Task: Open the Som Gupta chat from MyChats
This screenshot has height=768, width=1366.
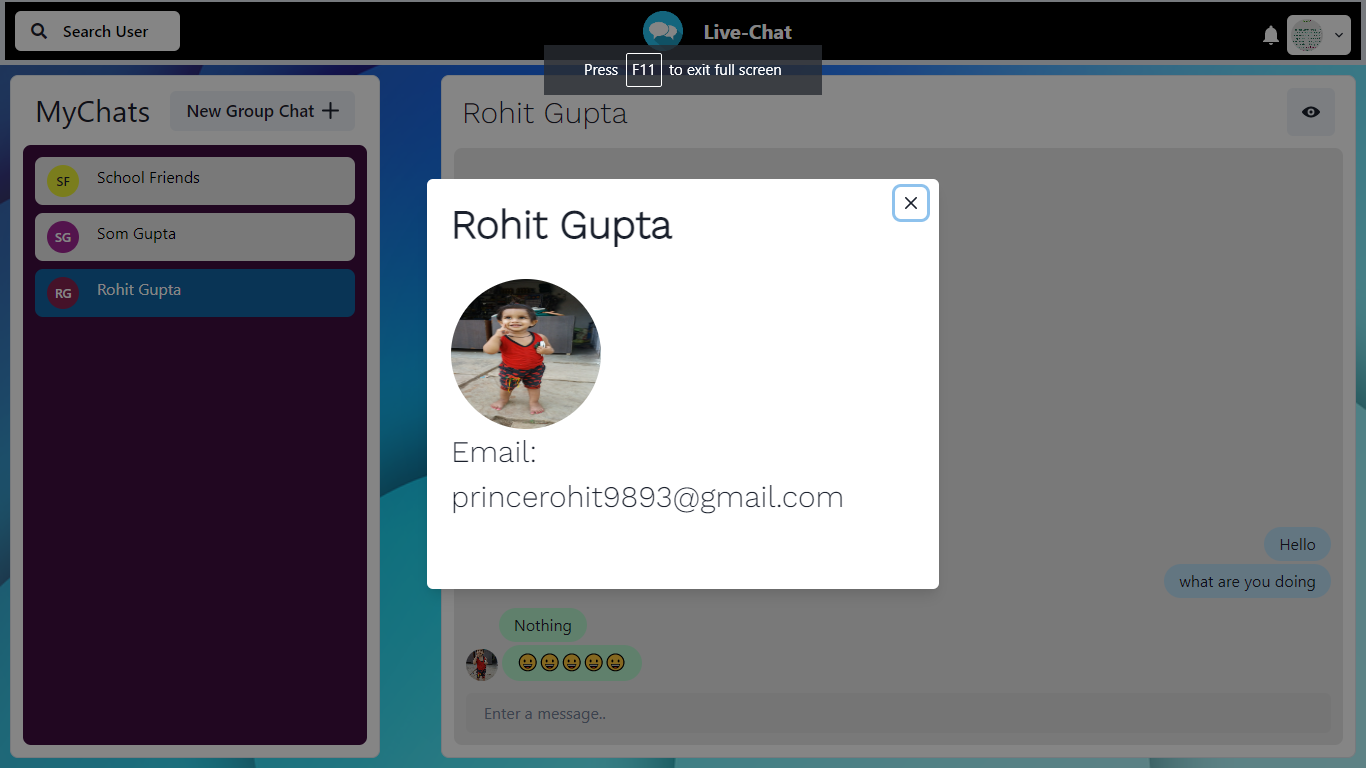Action: click(195, 237)
